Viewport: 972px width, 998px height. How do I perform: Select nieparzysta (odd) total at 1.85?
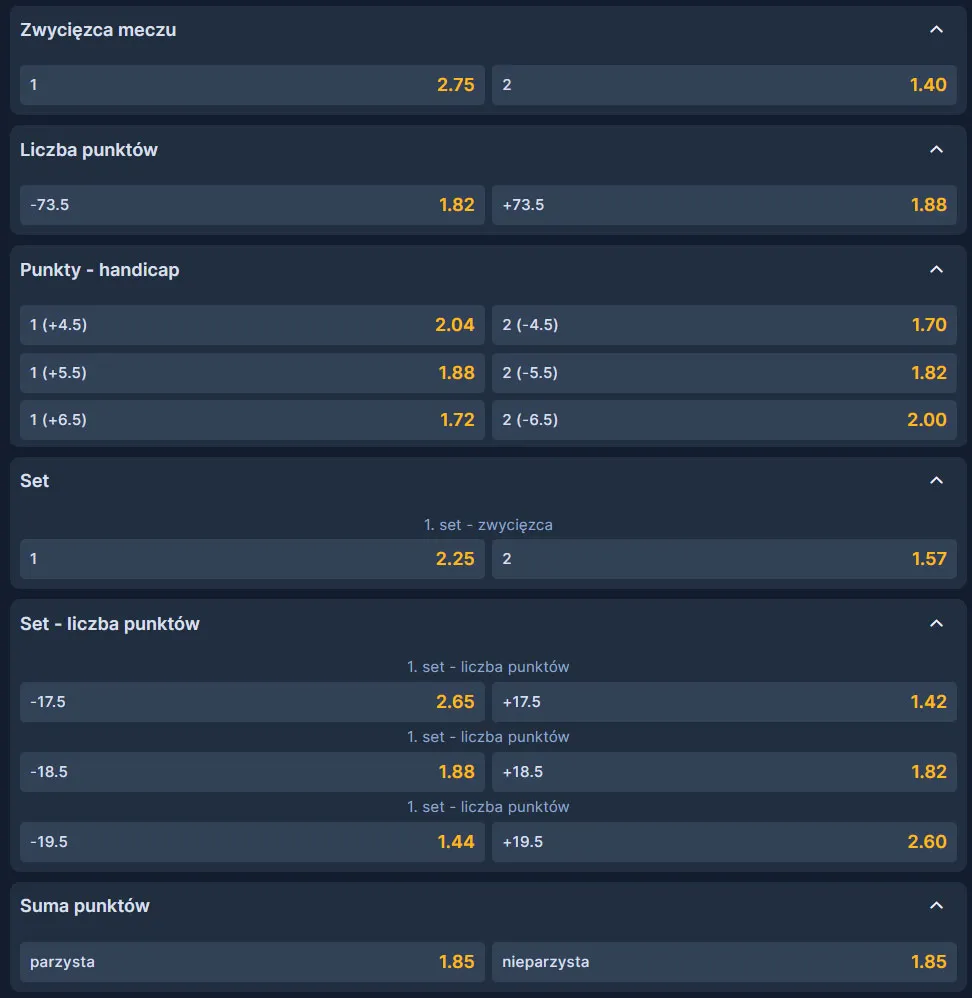point(724,962)
